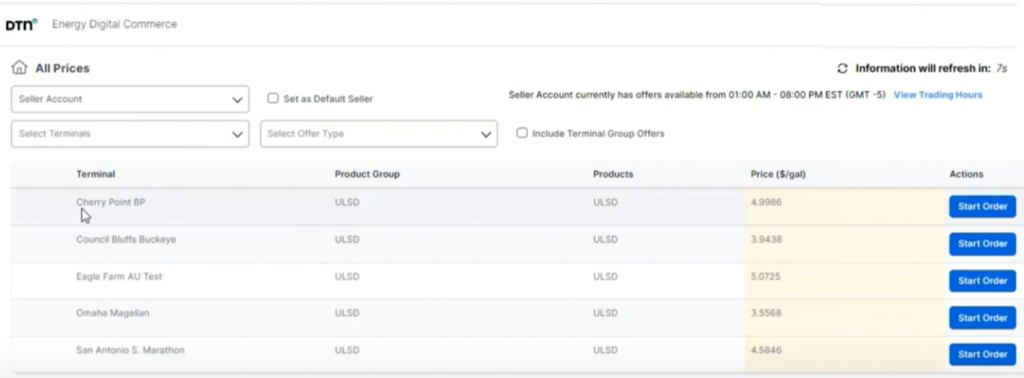The image size is (1024, 378).
Task: Open the Seller Account dropdown
Action: [x=130, y=99]
